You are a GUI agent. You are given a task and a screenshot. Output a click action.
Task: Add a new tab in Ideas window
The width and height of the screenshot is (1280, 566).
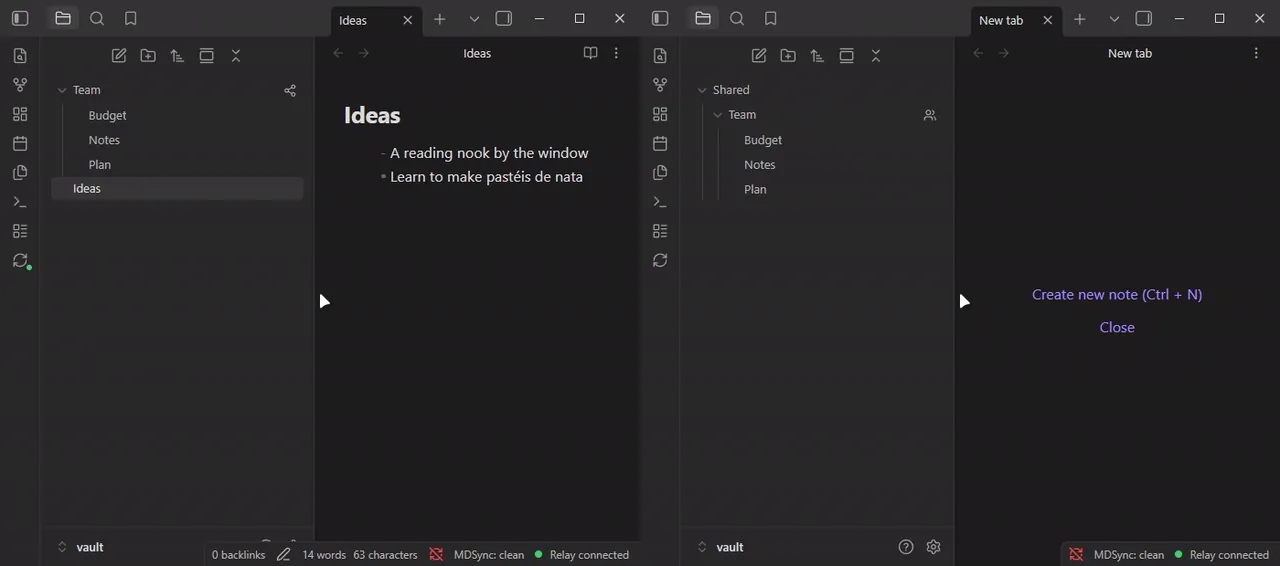(440, 19)
